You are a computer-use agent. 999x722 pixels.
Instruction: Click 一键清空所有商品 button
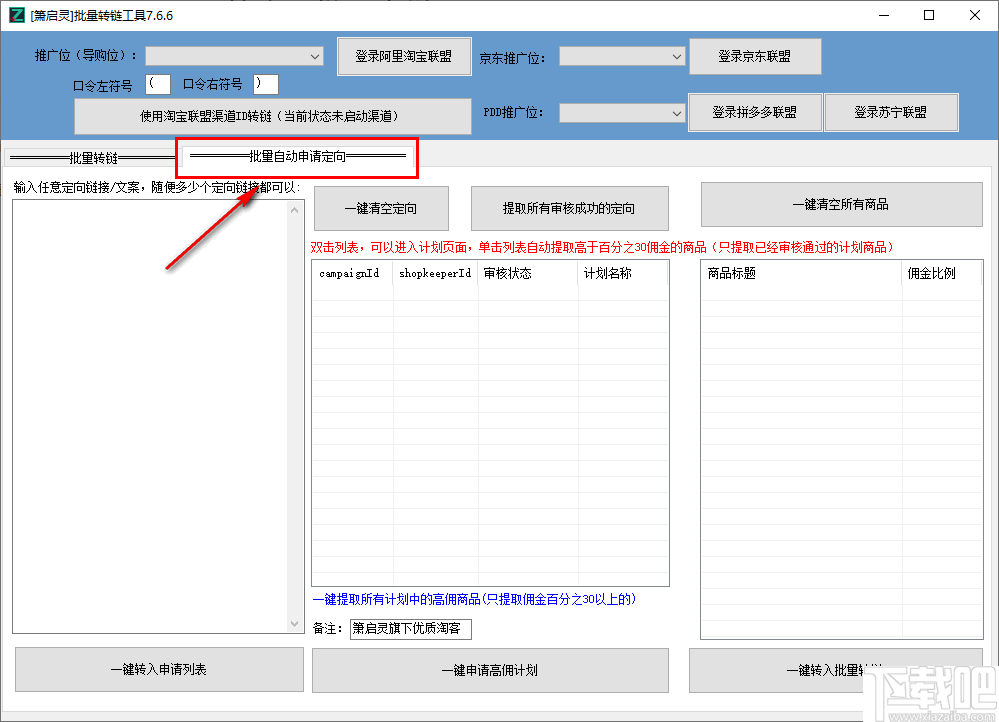[x=841, y=204]
